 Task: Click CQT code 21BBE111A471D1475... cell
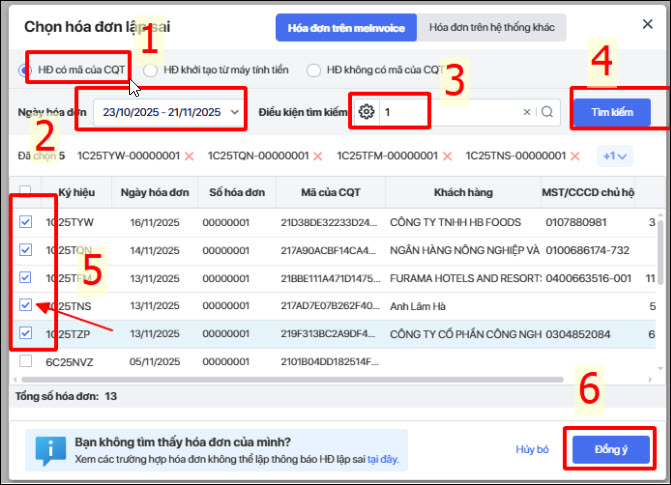330,278
